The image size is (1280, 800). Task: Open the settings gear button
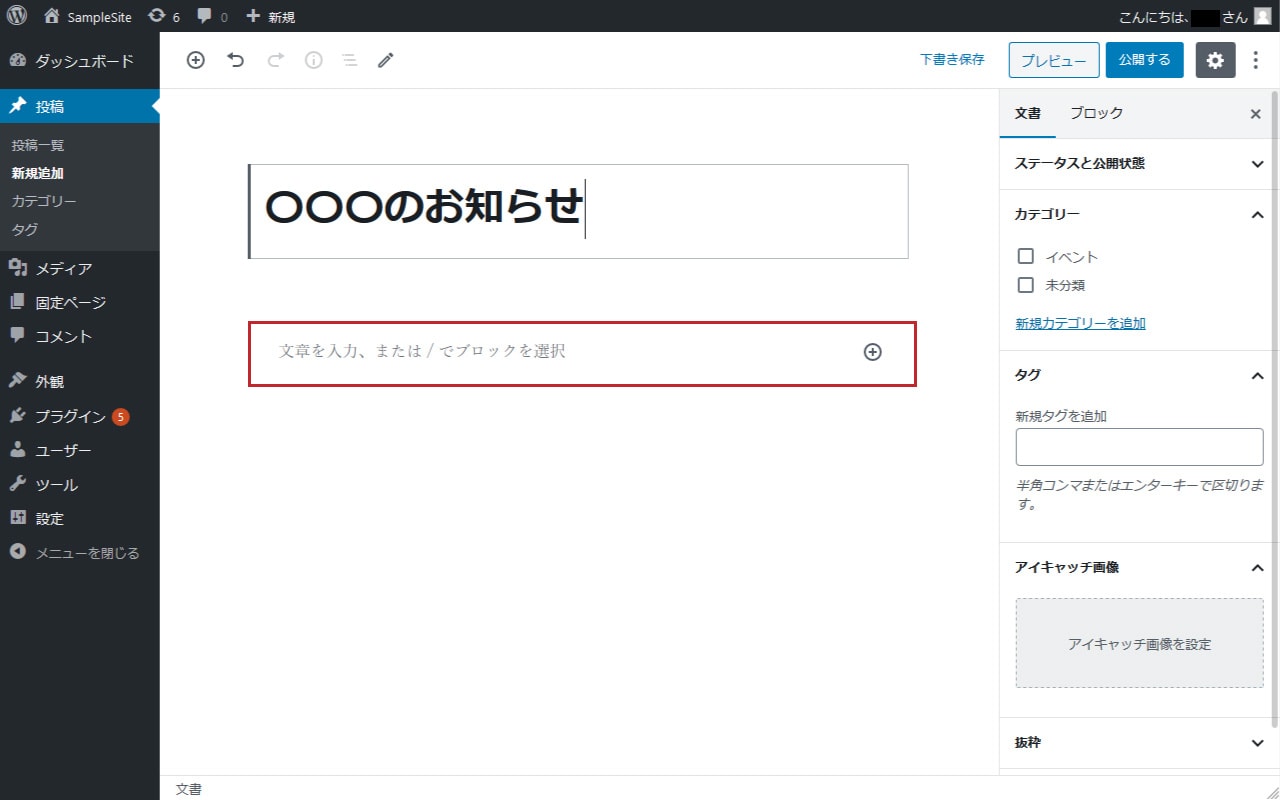(1215, 60)
